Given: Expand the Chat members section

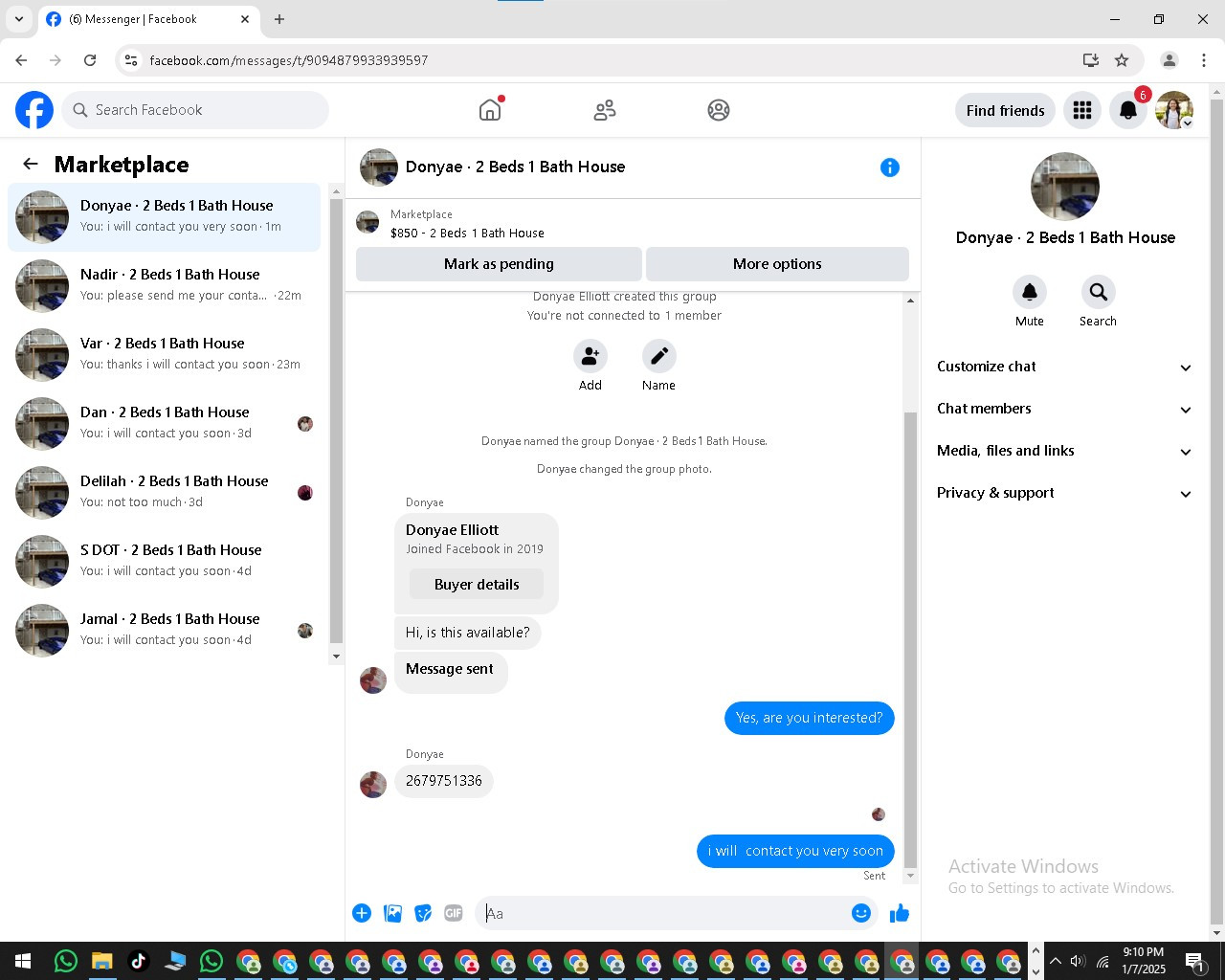Looking at the screenshot, I should pos(1065,409).
